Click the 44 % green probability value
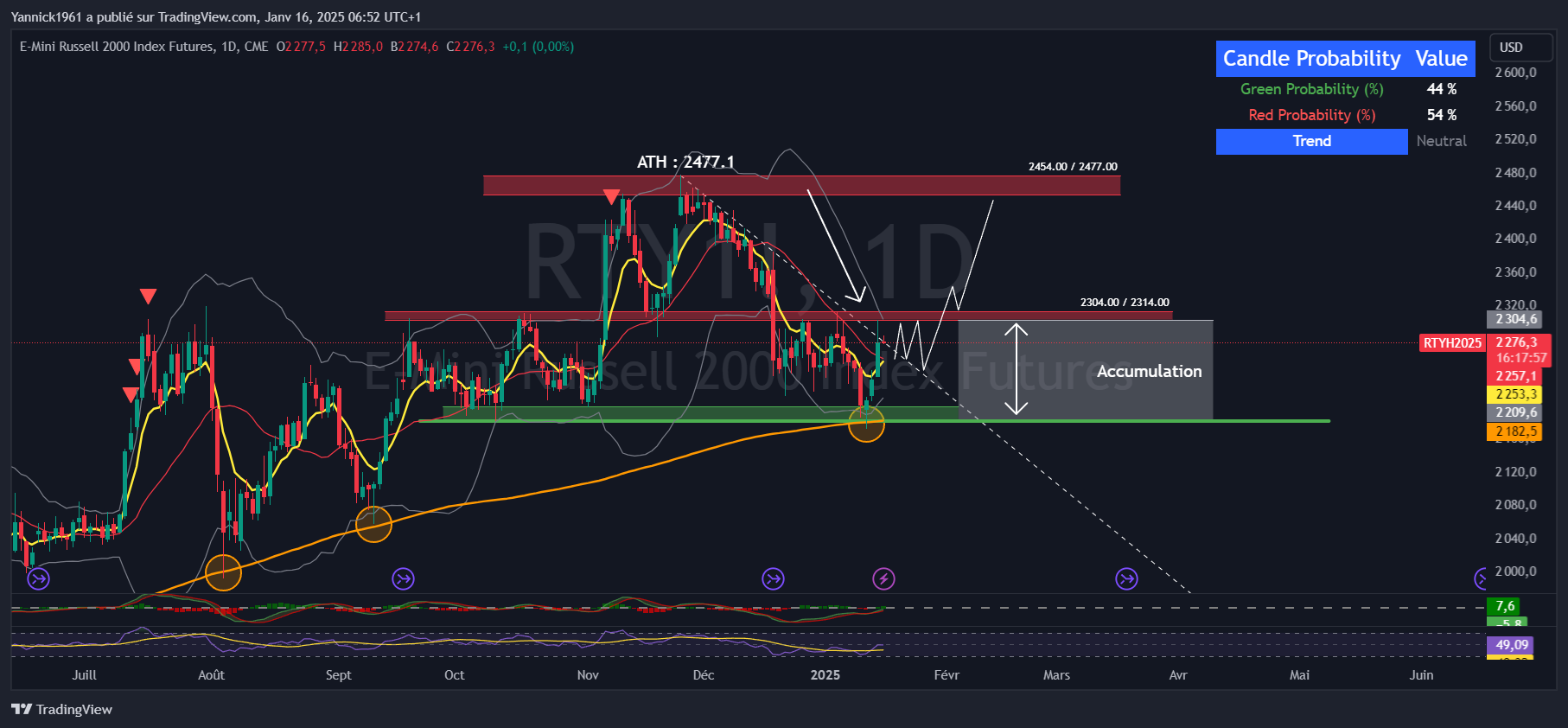1568x728 pixels. pos(1441,89)
